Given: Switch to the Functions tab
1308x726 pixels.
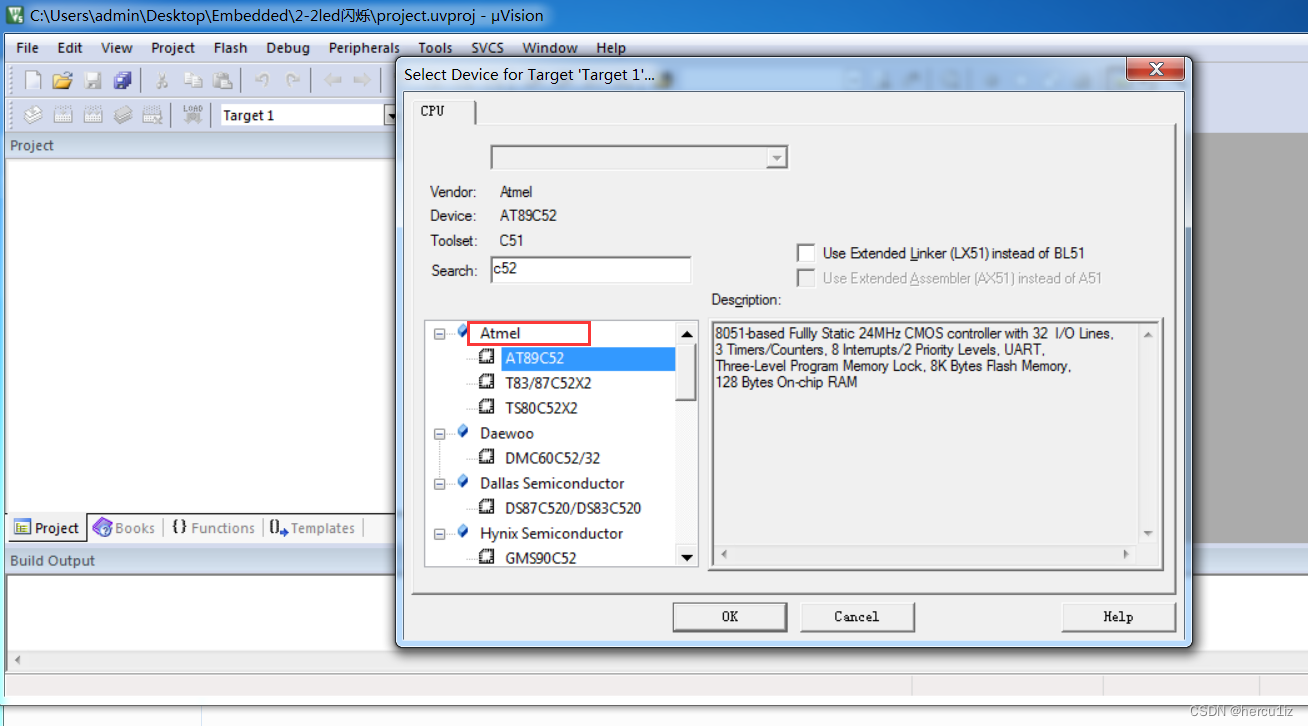Looking at the screenshot, I should point(213,528).
